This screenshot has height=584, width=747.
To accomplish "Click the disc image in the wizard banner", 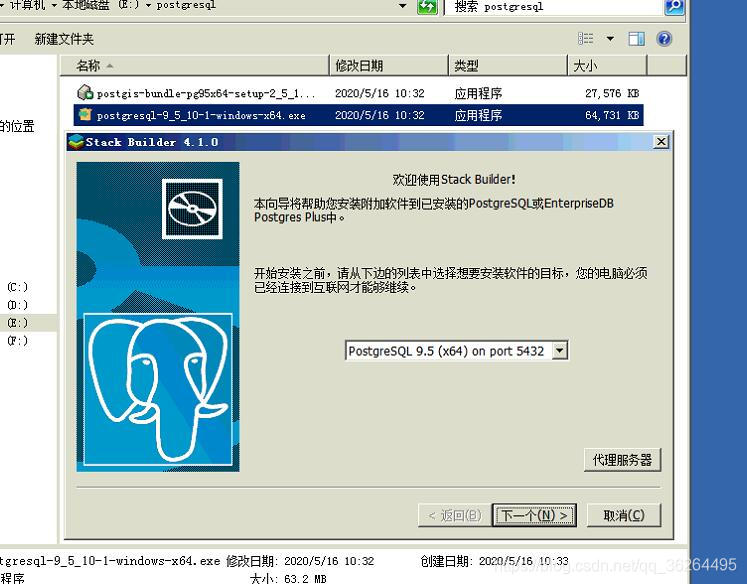I will (192, 209).
